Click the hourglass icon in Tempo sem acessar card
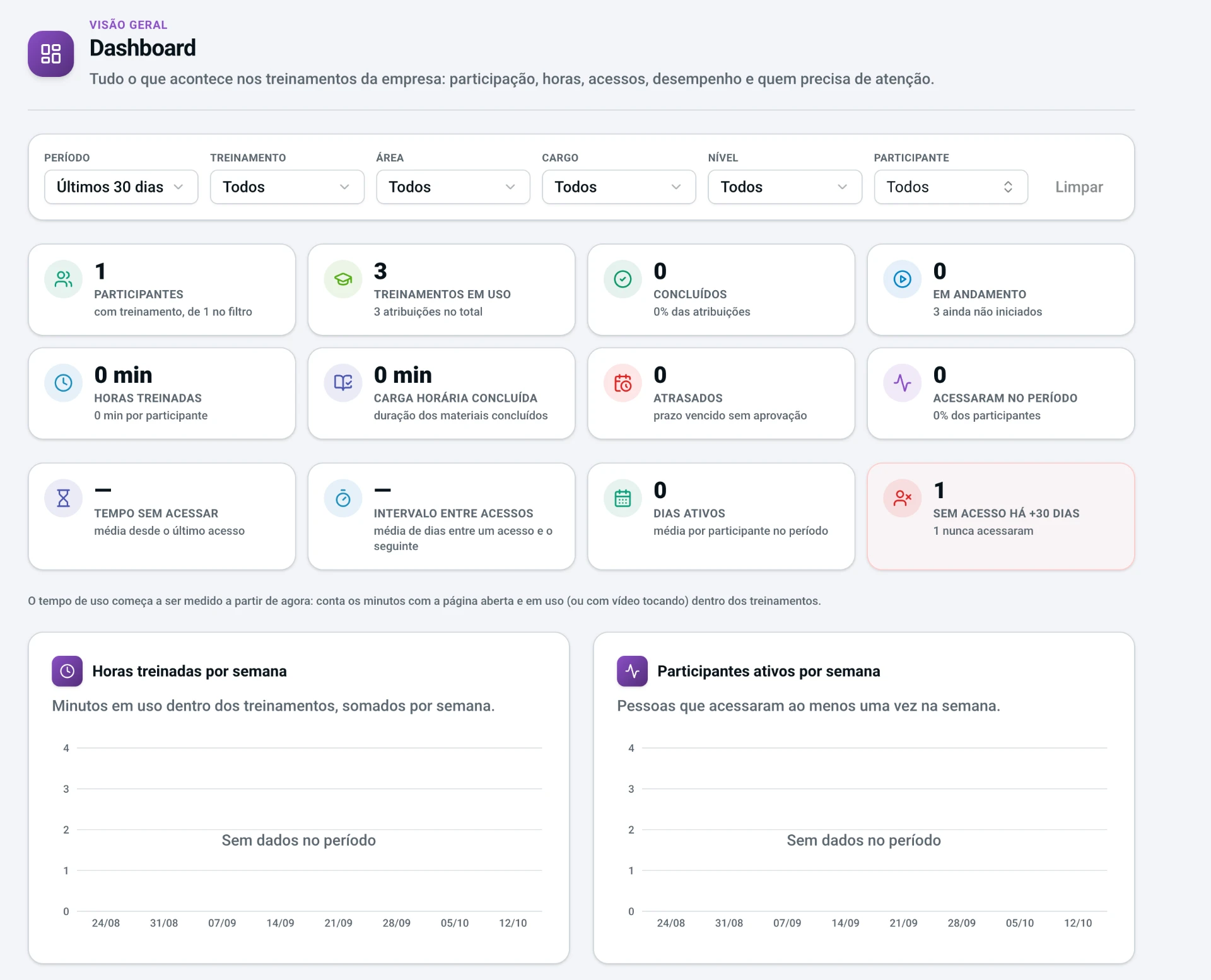Image resolution: width=1211 pixels, height=980 pixels. [64, 498]
